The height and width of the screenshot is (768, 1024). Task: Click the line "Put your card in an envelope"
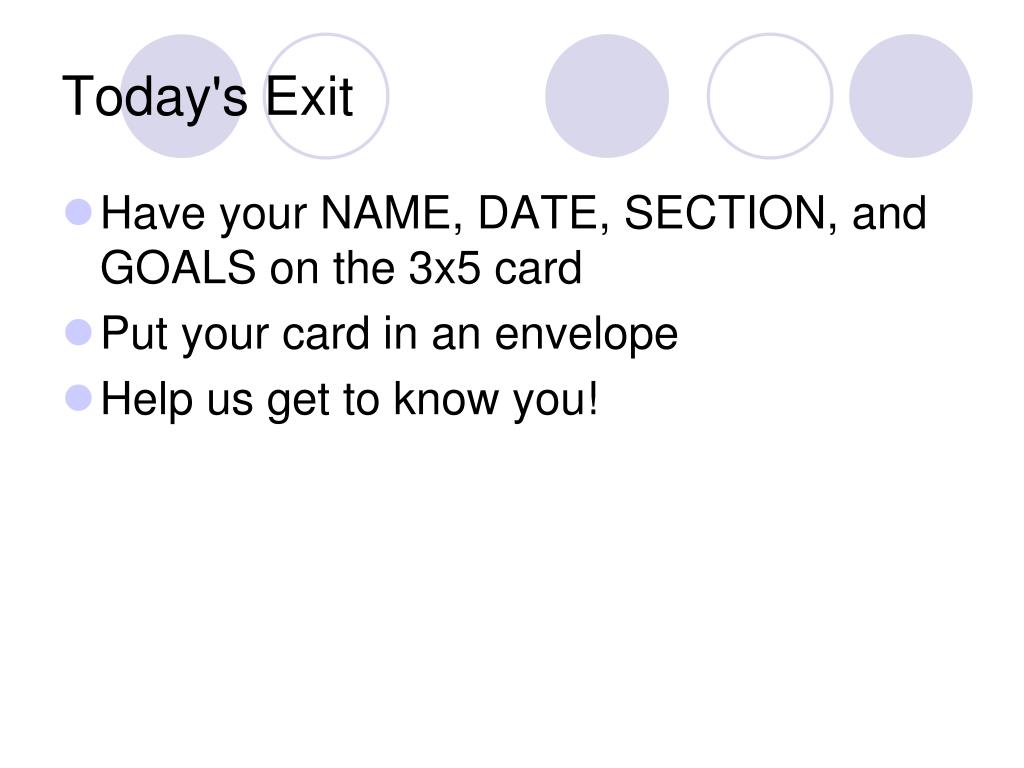[390, 334]
